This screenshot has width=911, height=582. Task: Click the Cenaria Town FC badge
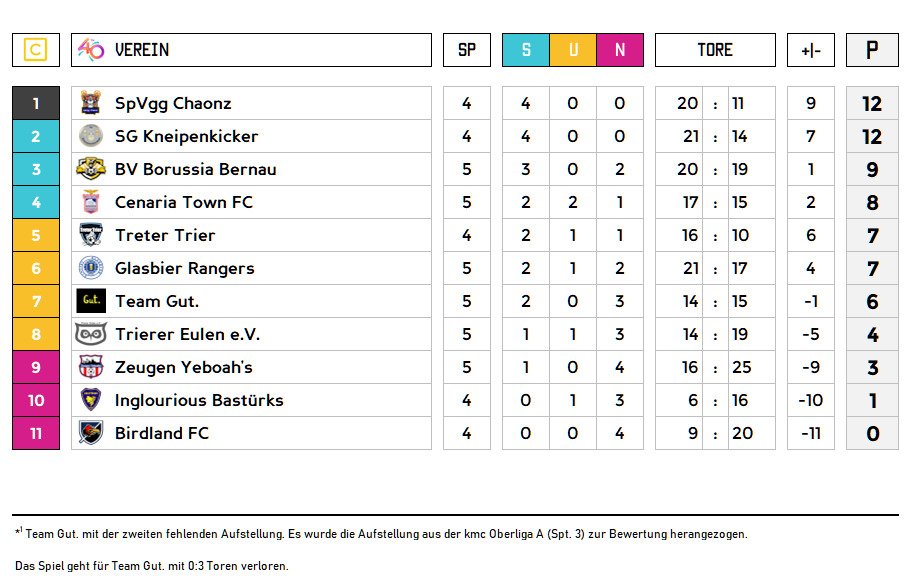click(x=91, y=202)
